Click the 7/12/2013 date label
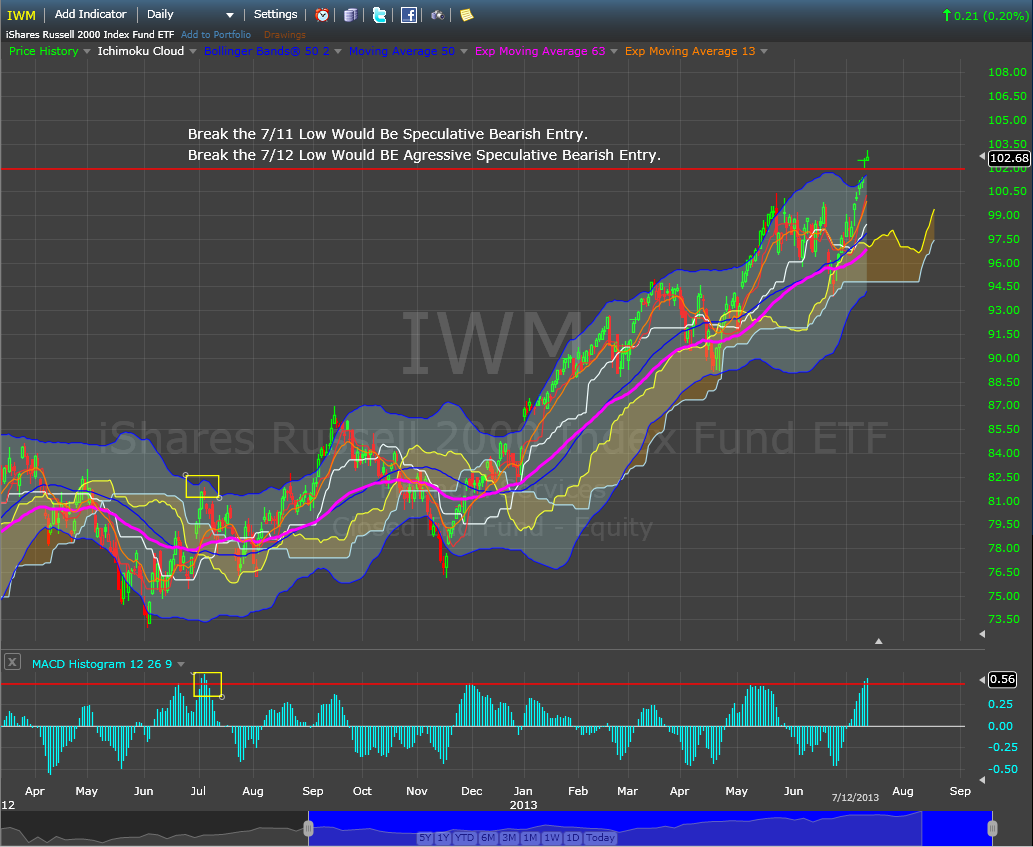This screenshot has height=847, width=1033. [x=855, y=798]
